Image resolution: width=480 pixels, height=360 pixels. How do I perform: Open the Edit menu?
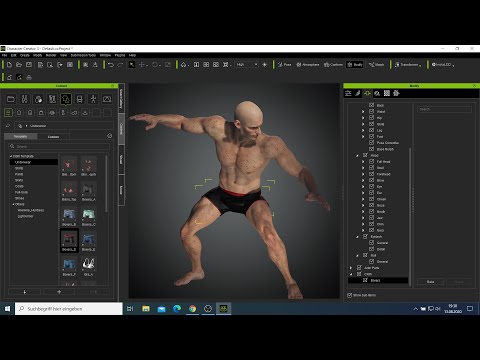tap(14, 55)
